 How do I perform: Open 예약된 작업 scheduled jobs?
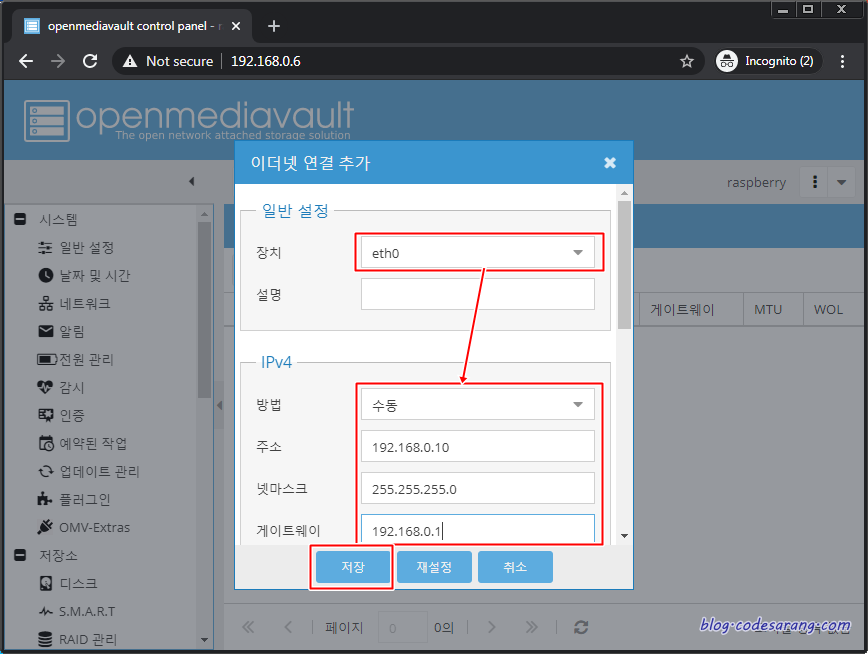pos(94,444)
